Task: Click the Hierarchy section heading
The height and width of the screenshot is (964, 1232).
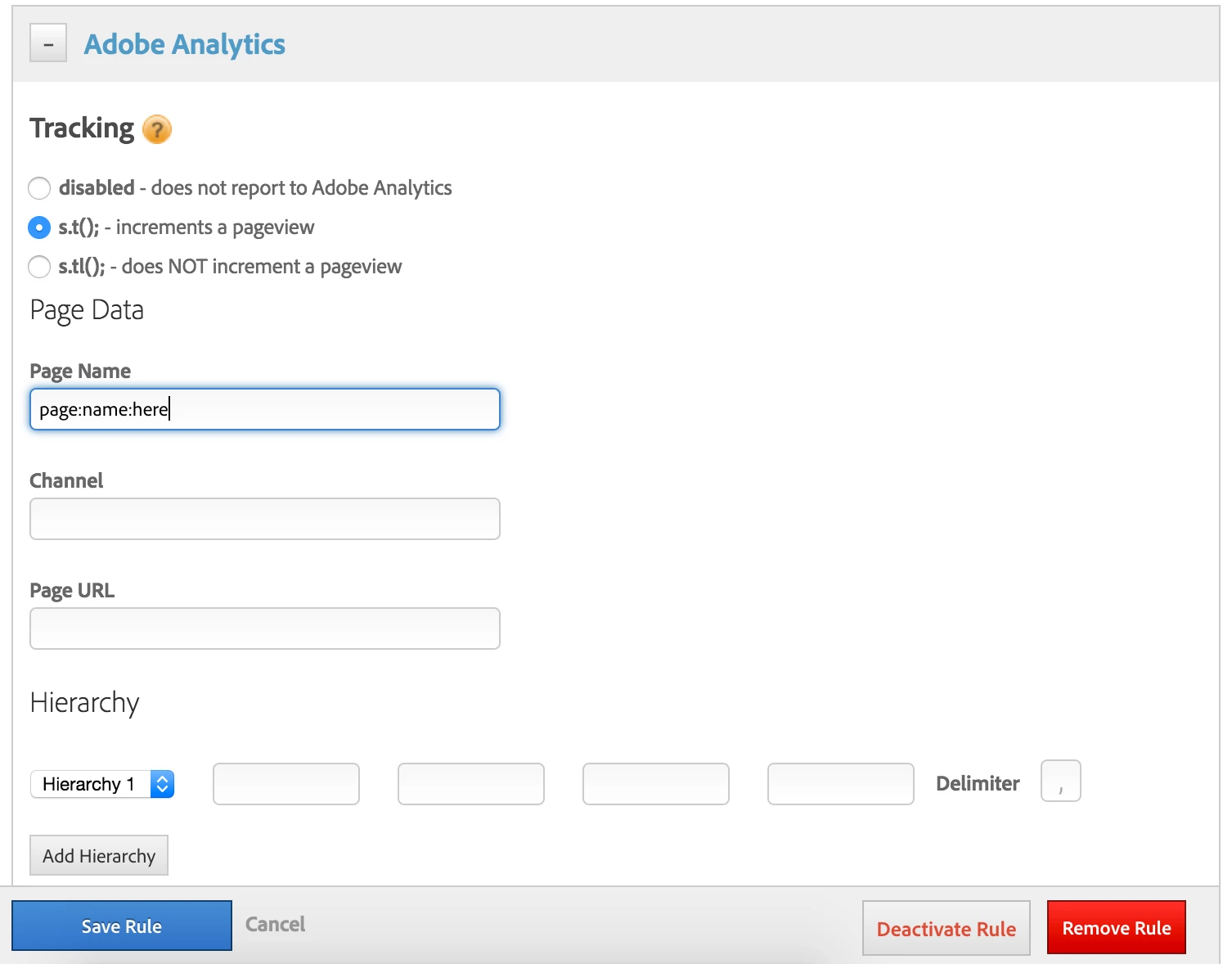Action: (x=85, y=703)
